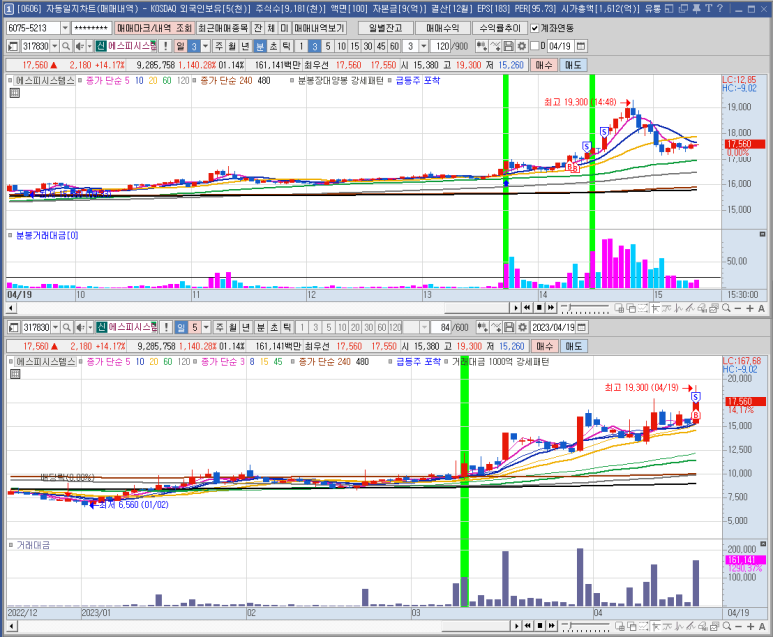Zoom out the lower chart with minus icon
The width and height of the screenshot is (773, 637).
738,626
